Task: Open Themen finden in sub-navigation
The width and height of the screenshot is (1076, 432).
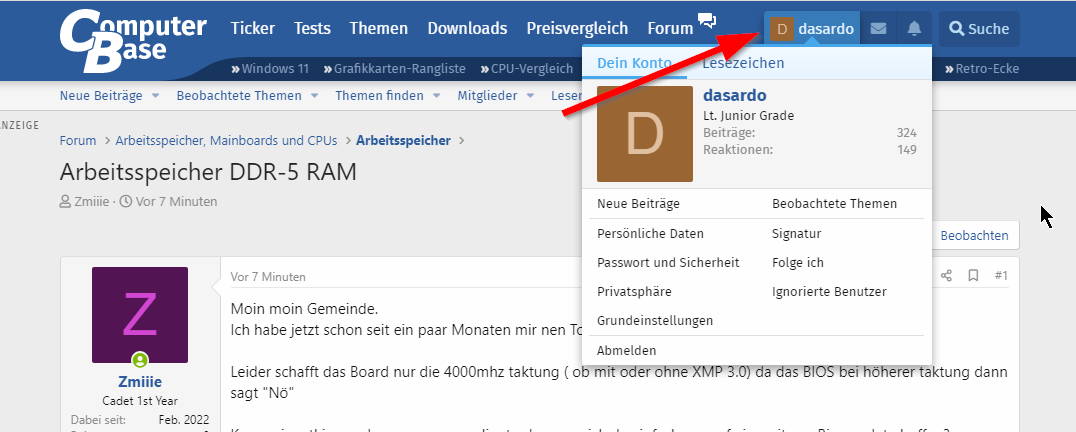Action: click(379, 96)
